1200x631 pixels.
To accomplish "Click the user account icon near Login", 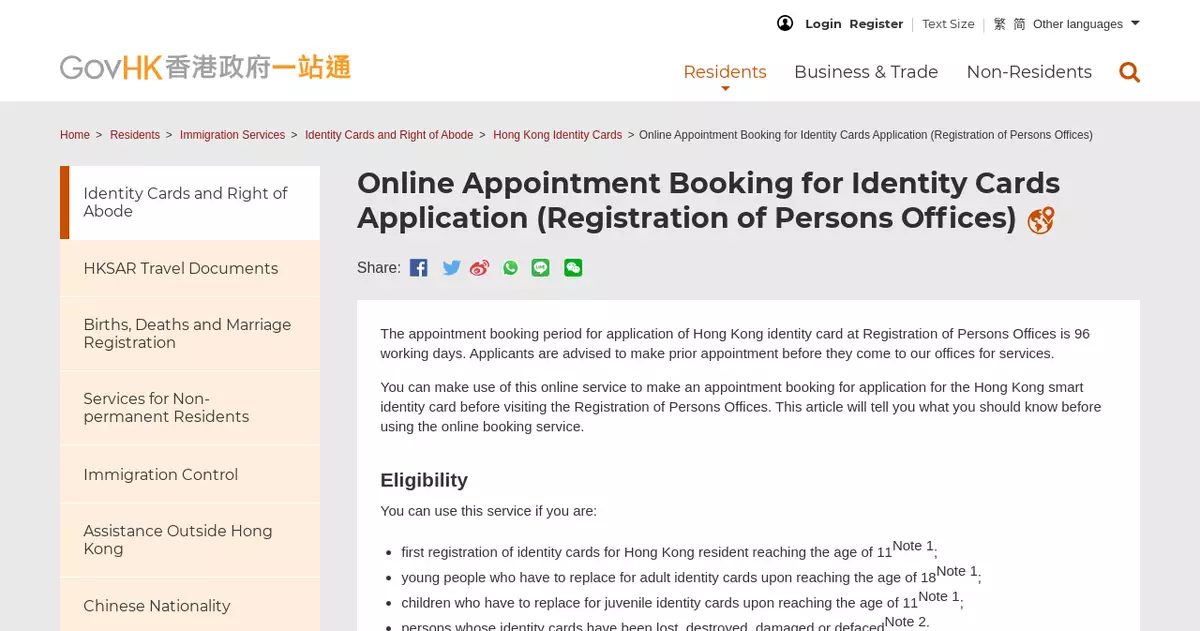I will [785, 24].
